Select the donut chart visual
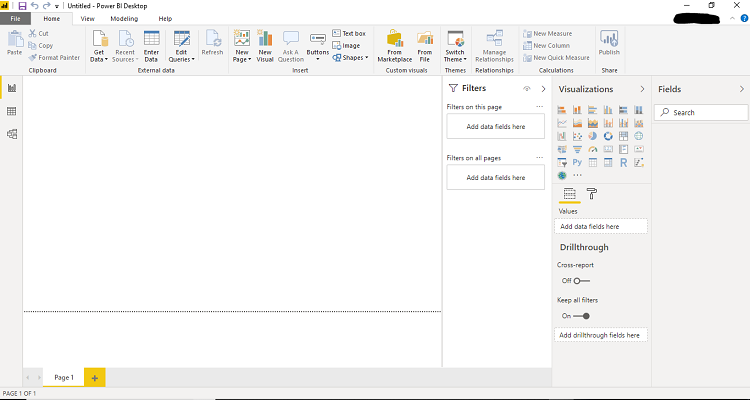The width and height of the screenshot is (750, 400). [x=608, y=136]
